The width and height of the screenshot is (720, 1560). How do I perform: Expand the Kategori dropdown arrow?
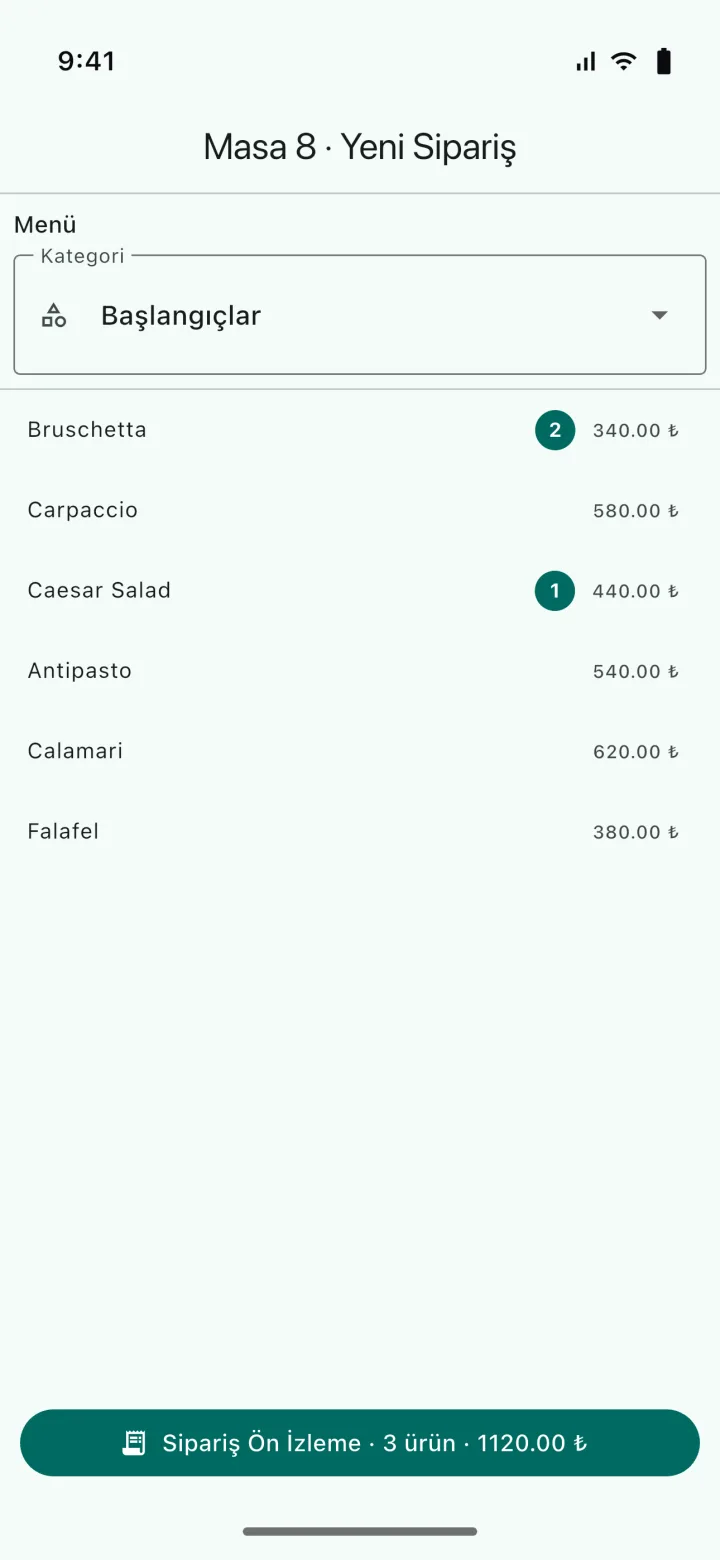[659, 315]
